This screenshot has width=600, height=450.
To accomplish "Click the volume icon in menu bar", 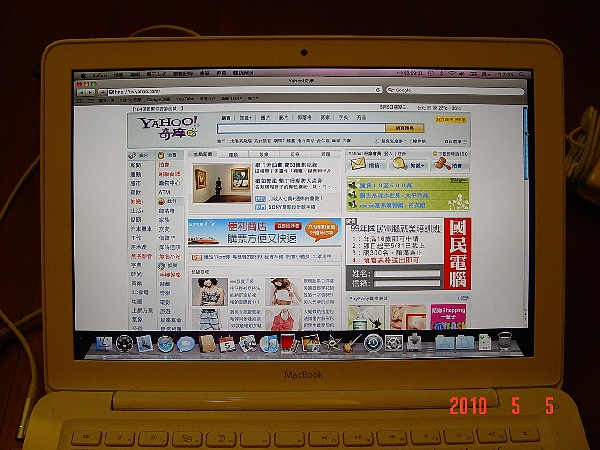I will (462, 73).
